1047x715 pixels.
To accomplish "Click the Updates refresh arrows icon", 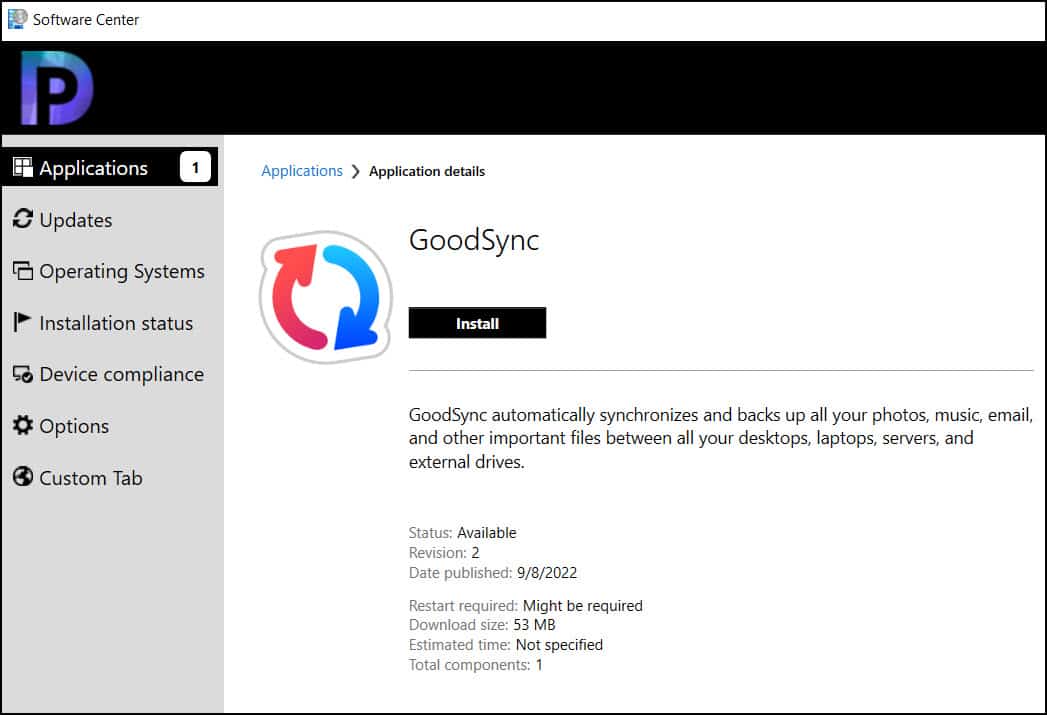I will 23,219.
